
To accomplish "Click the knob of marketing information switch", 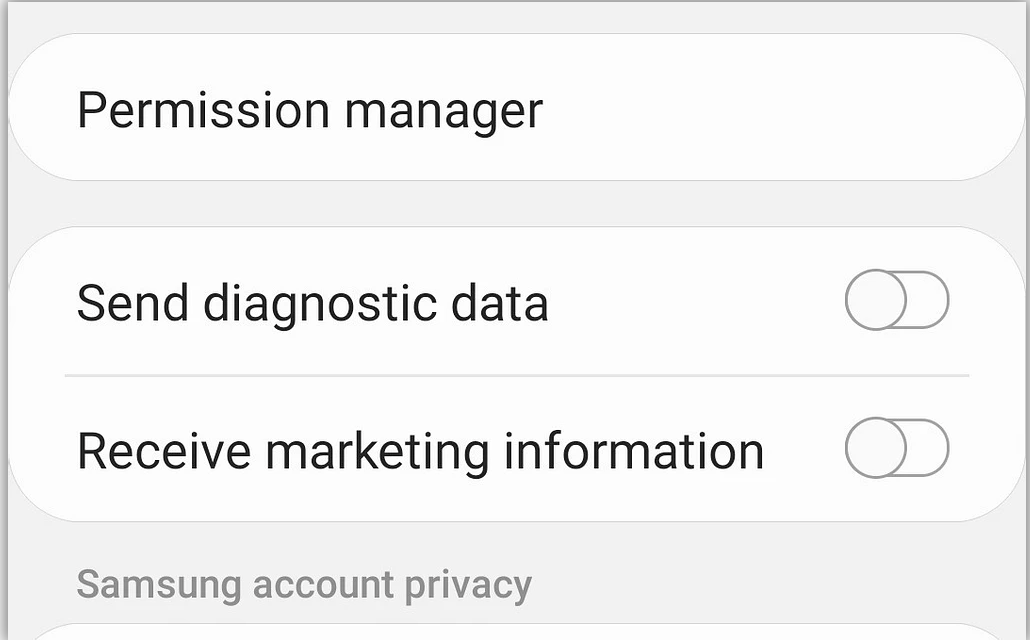I will (876, 447).
